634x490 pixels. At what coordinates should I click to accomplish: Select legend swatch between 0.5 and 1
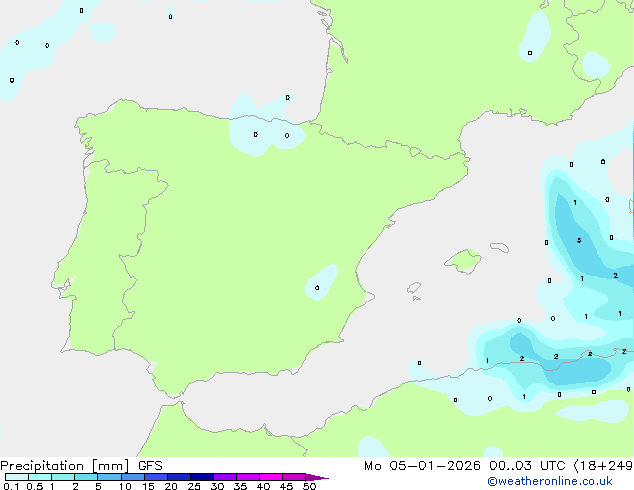40,477
